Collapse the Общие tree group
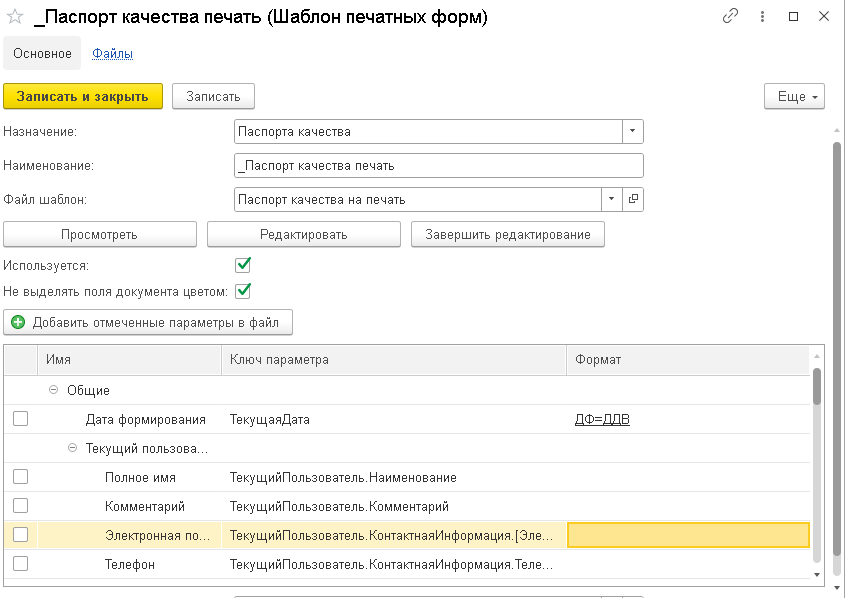The height and width of the screenshot is (598, 845). point(54,390)
